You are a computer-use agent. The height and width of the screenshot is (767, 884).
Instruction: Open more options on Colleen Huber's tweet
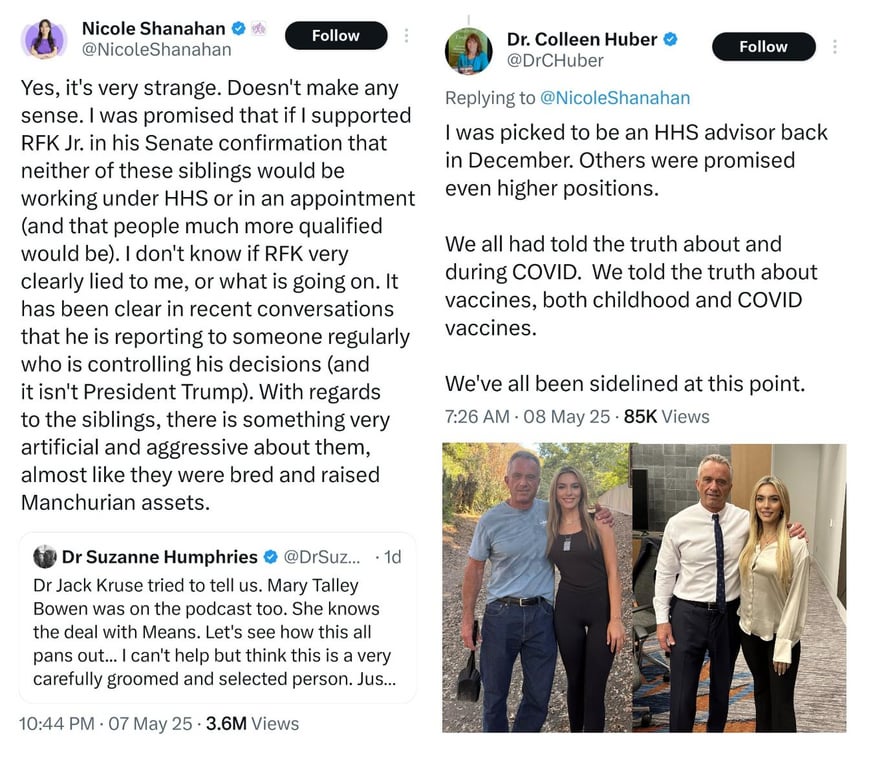834,47
